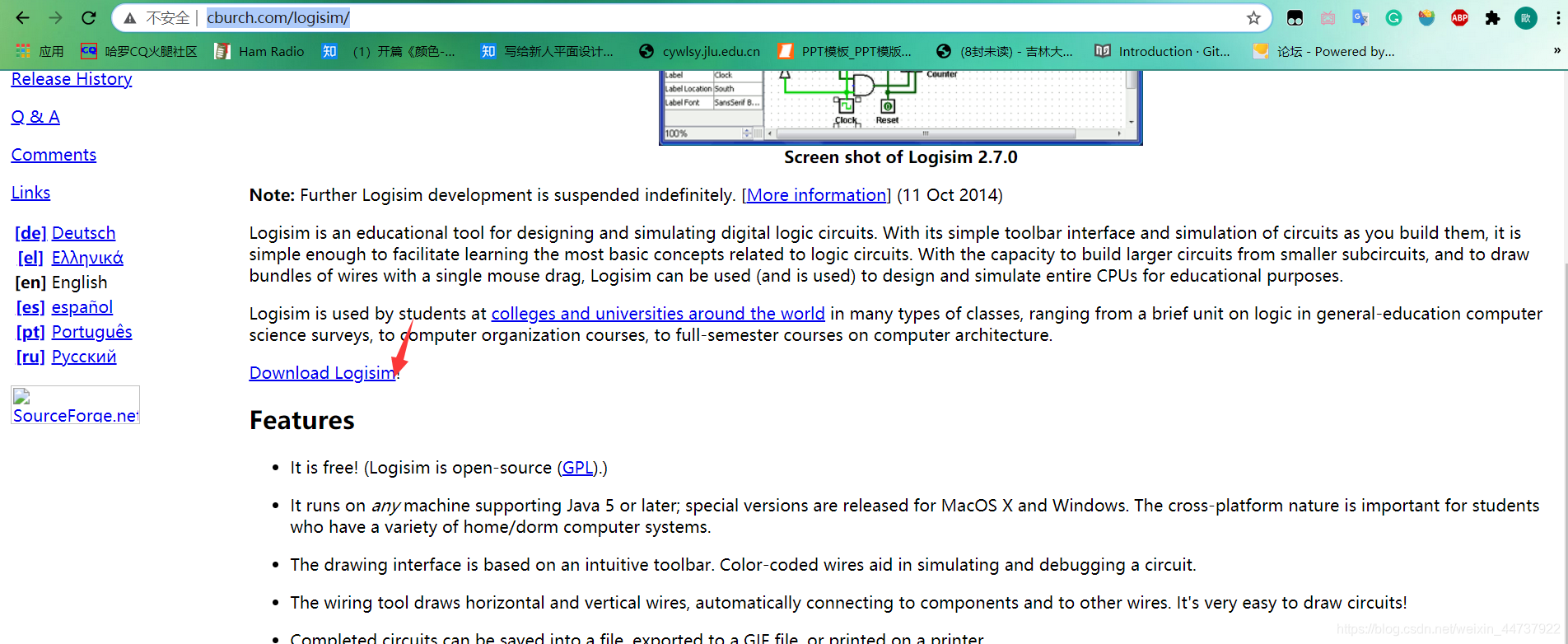
Task: Show more hidden bookmarks chevron
Action: 1556,51
